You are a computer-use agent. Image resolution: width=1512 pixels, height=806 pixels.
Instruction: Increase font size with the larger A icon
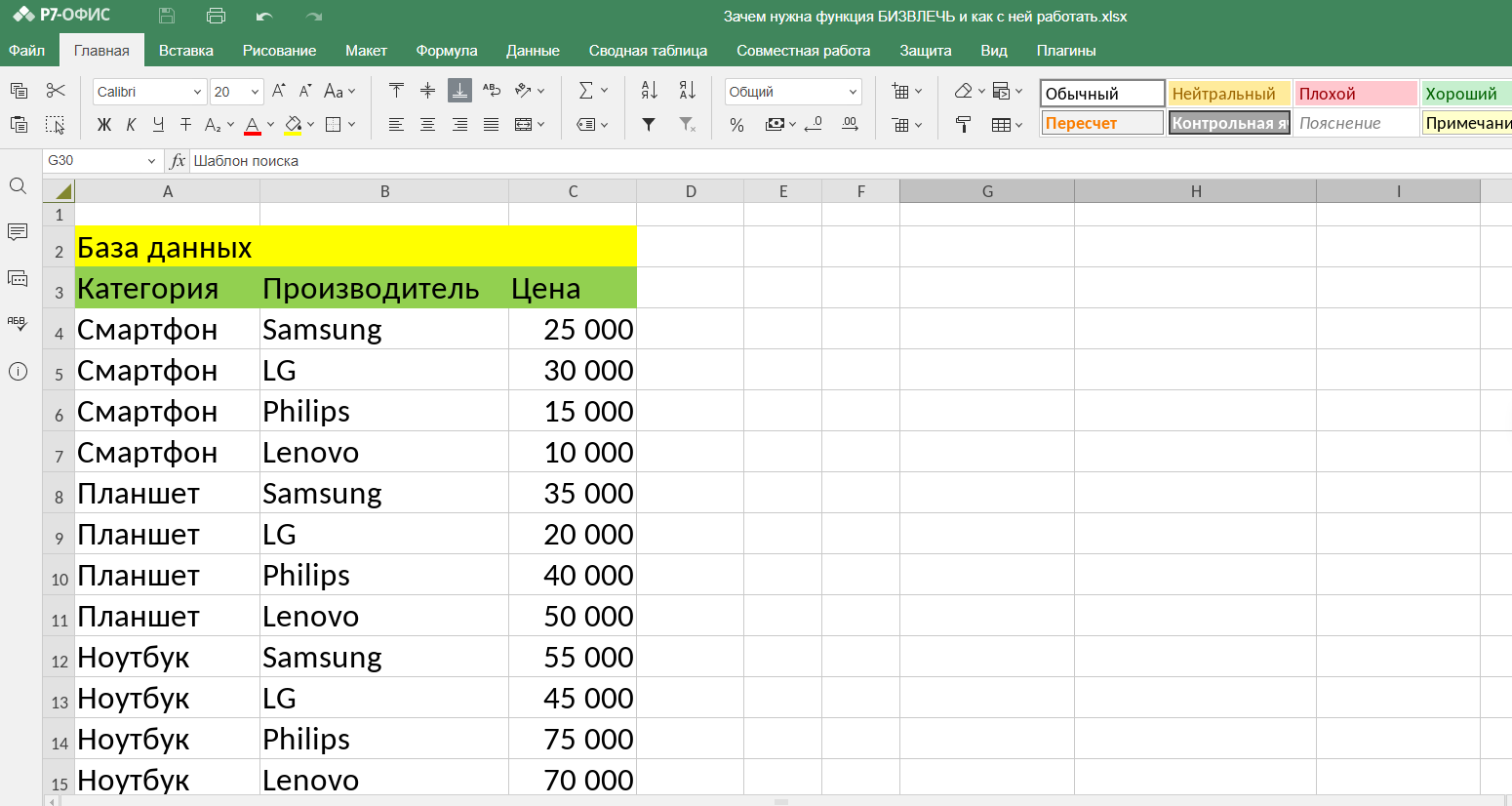coord(279,91)
